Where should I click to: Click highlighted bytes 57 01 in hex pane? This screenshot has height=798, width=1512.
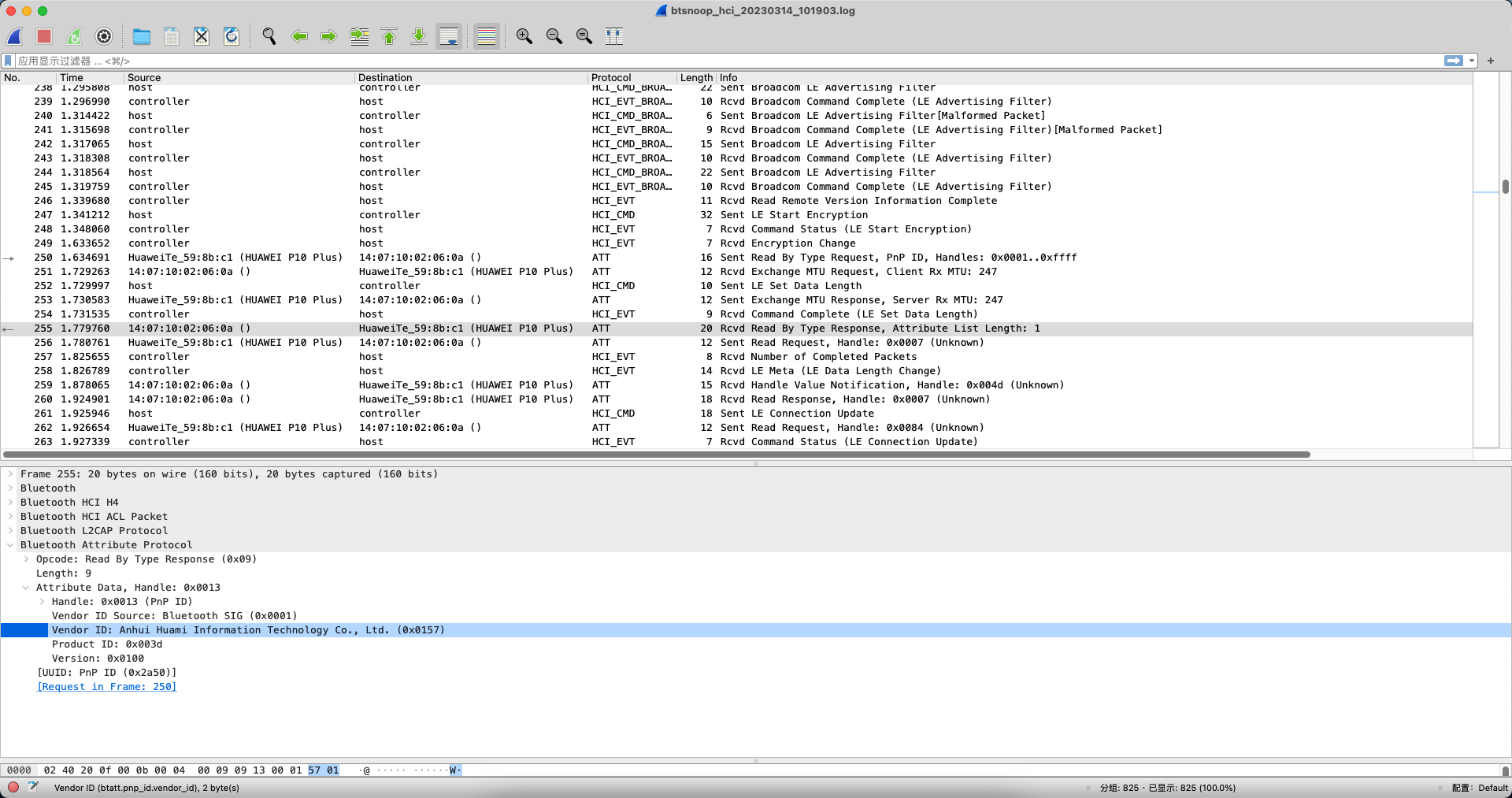[x=324, y=770]
